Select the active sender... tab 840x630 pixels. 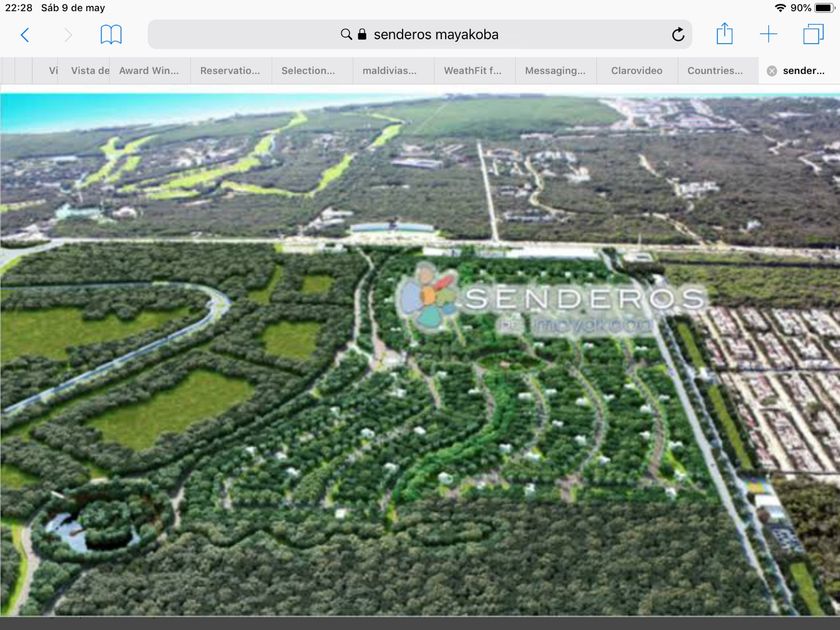799,71
